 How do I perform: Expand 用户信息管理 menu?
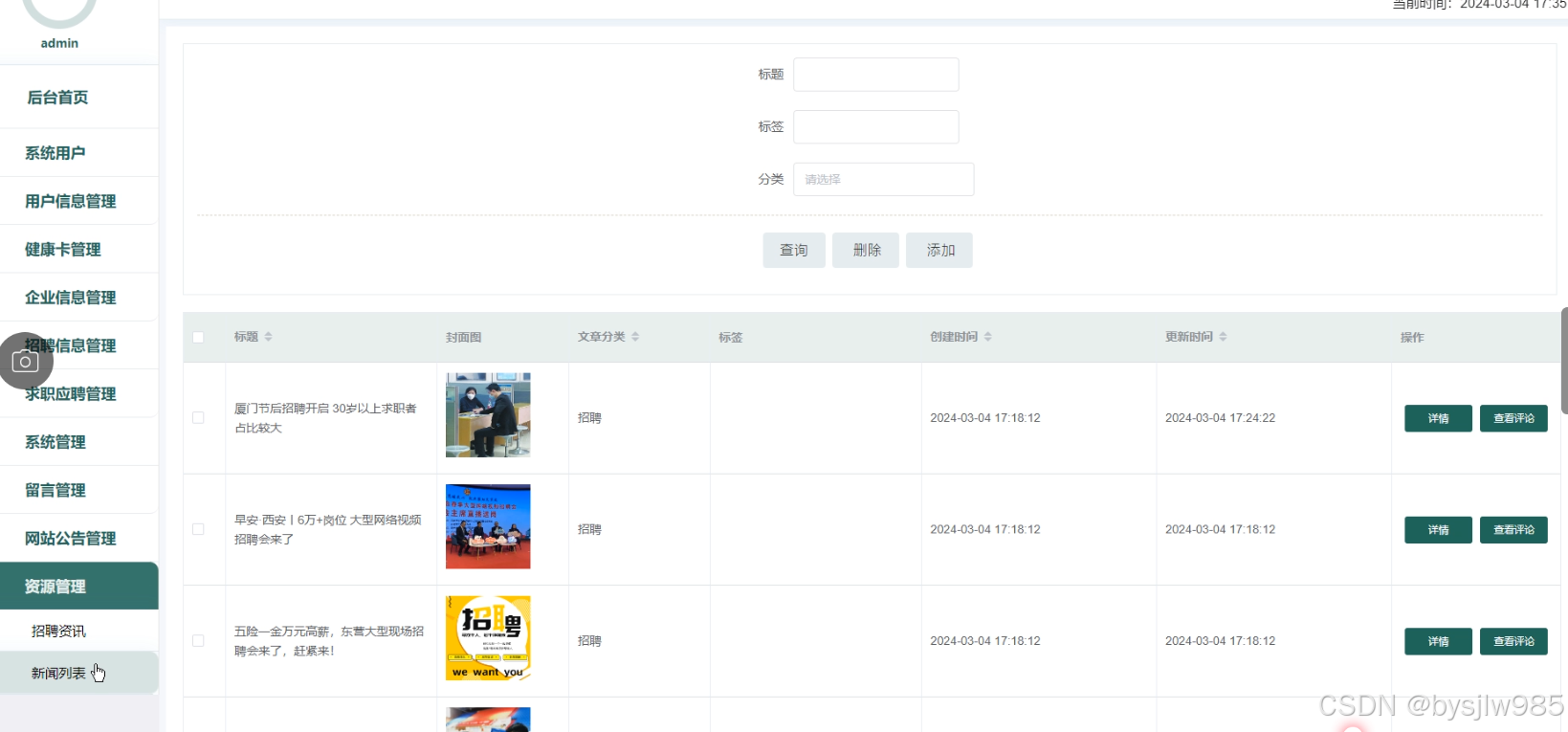(79, 201)
